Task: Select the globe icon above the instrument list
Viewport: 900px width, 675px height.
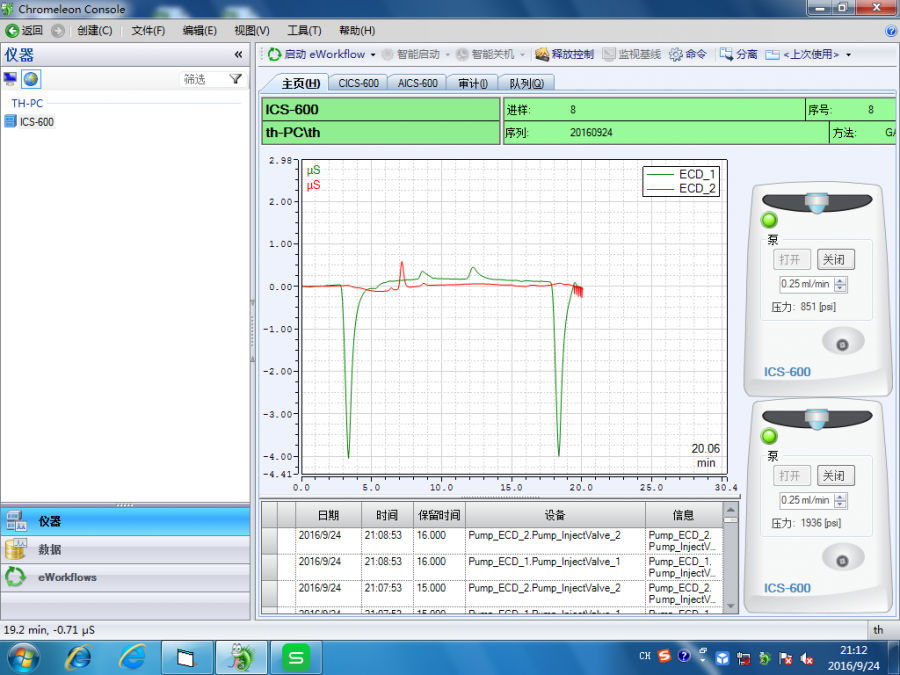Action: click(31, 79)
